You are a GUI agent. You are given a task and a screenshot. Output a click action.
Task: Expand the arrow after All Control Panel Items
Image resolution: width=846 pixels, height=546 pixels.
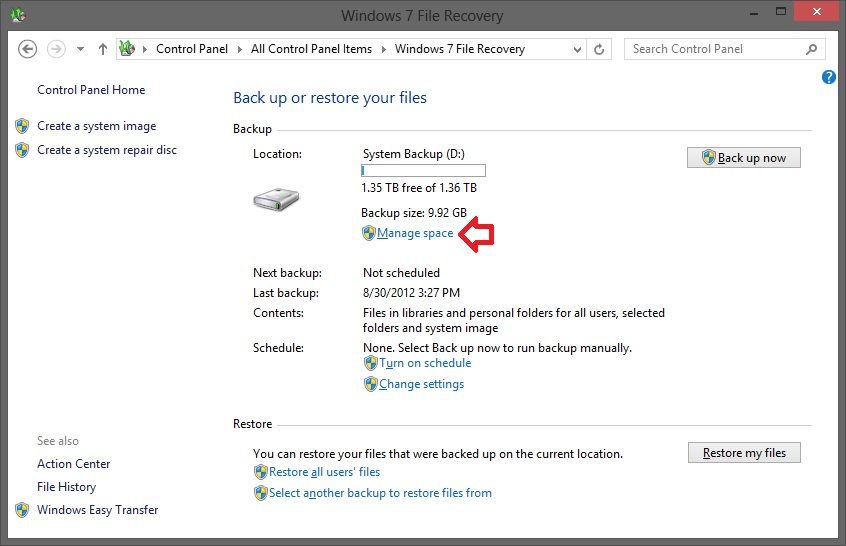(384, 49)
